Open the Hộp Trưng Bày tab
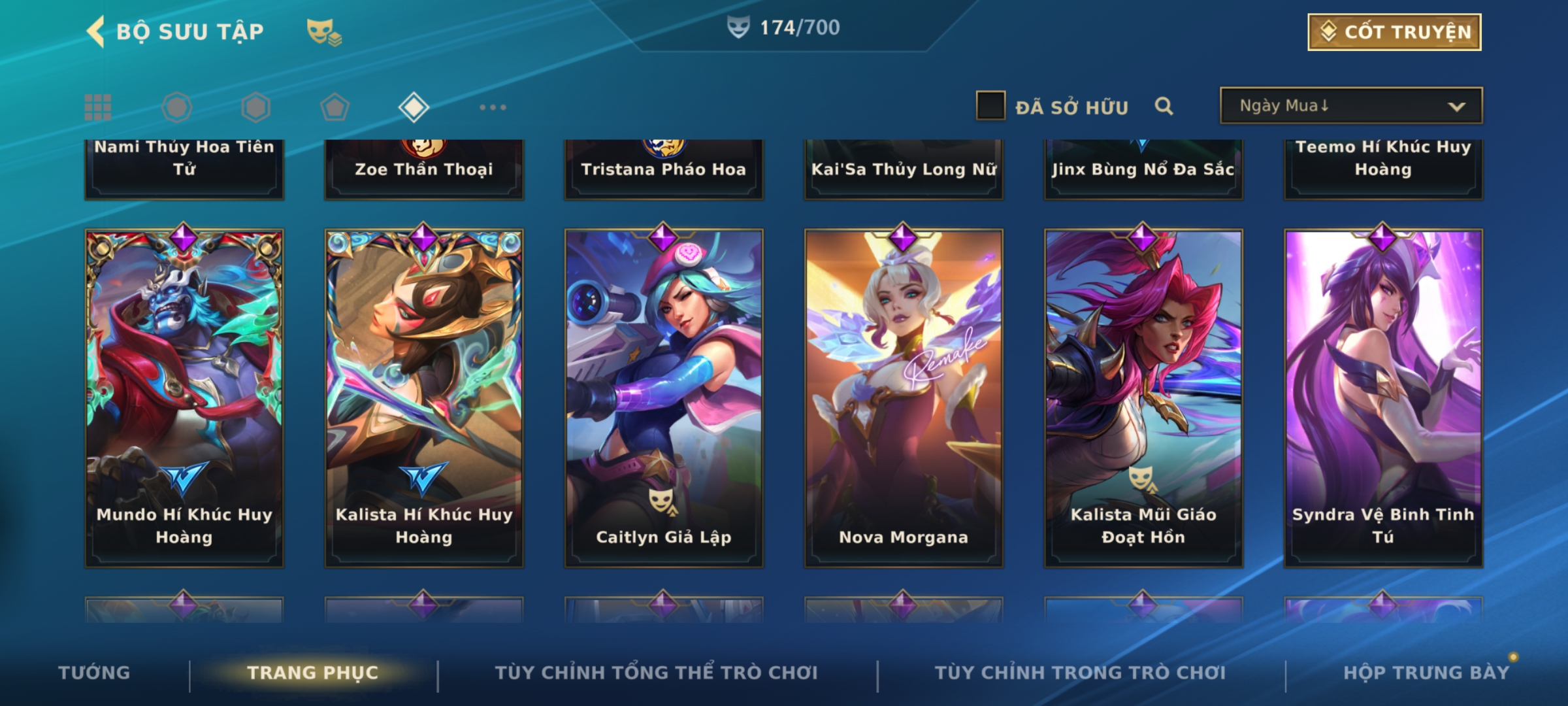 [1426, 673]
